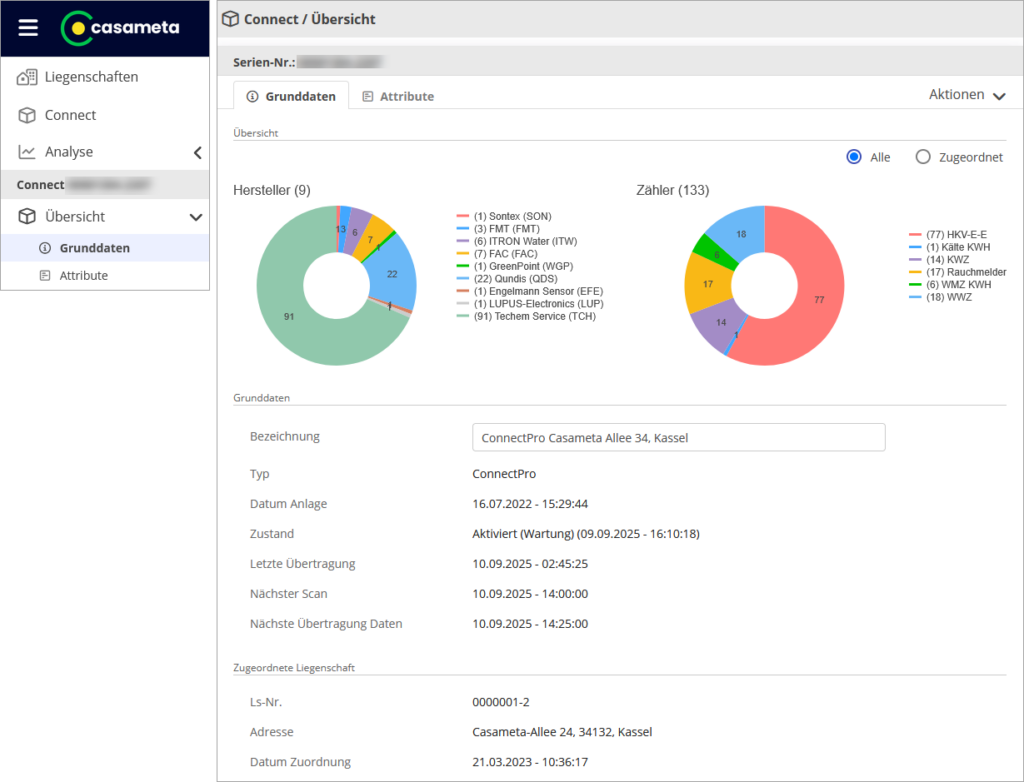Click the Liegenschaften building icon

click(27, 77)
